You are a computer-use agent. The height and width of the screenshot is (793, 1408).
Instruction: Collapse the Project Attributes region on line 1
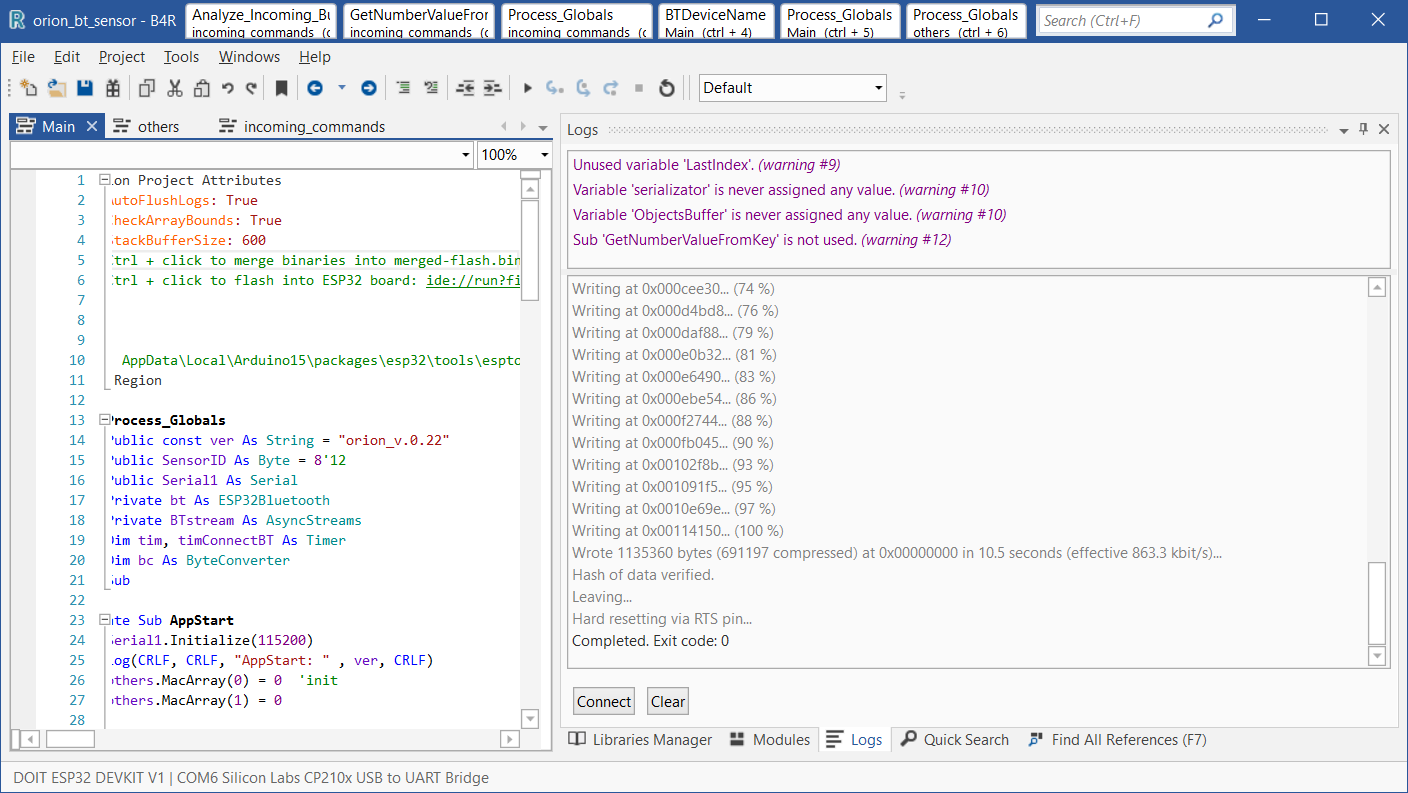coord(104,180)
